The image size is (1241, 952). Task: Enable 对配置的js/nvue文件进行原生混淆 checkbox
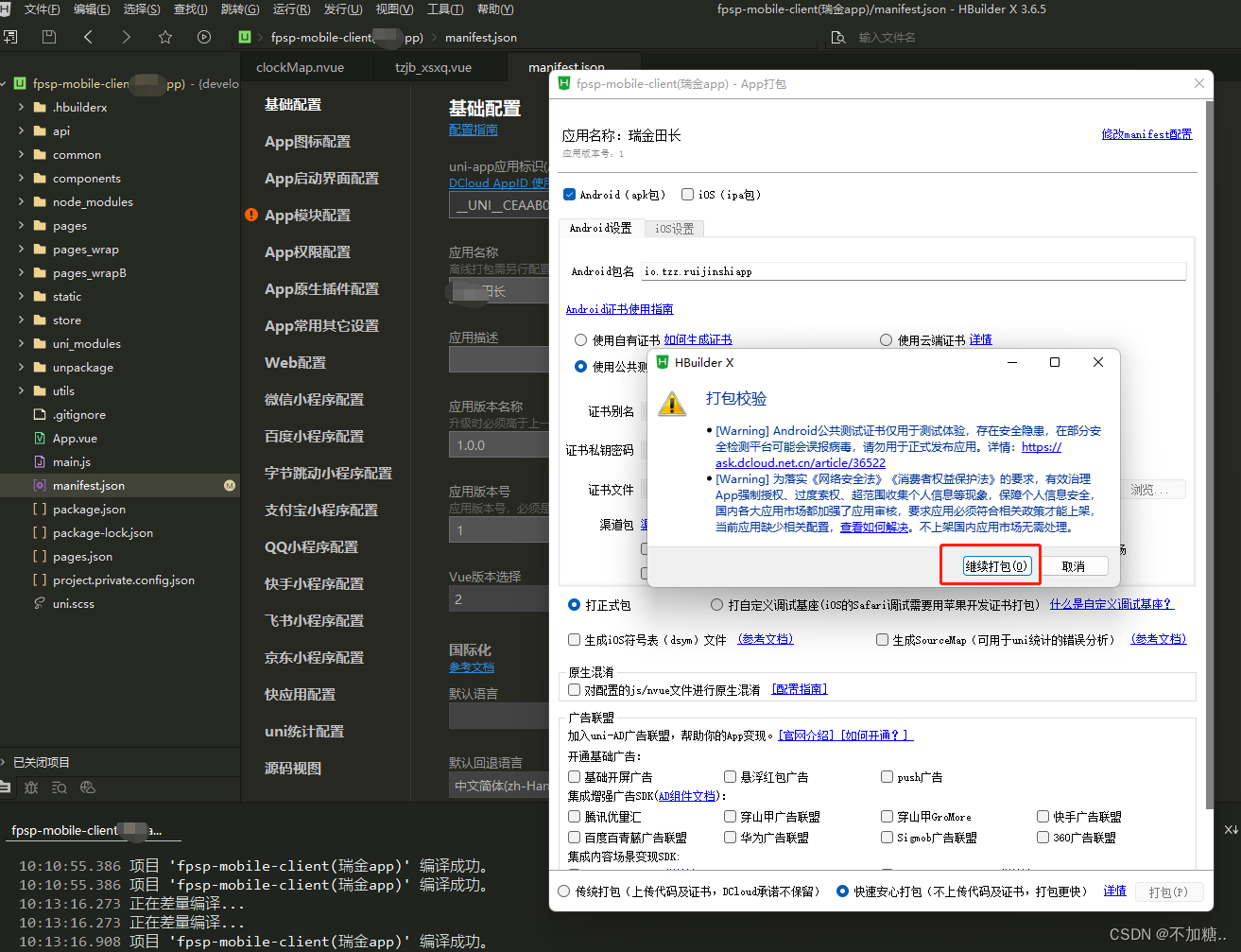tap(574, 690)
